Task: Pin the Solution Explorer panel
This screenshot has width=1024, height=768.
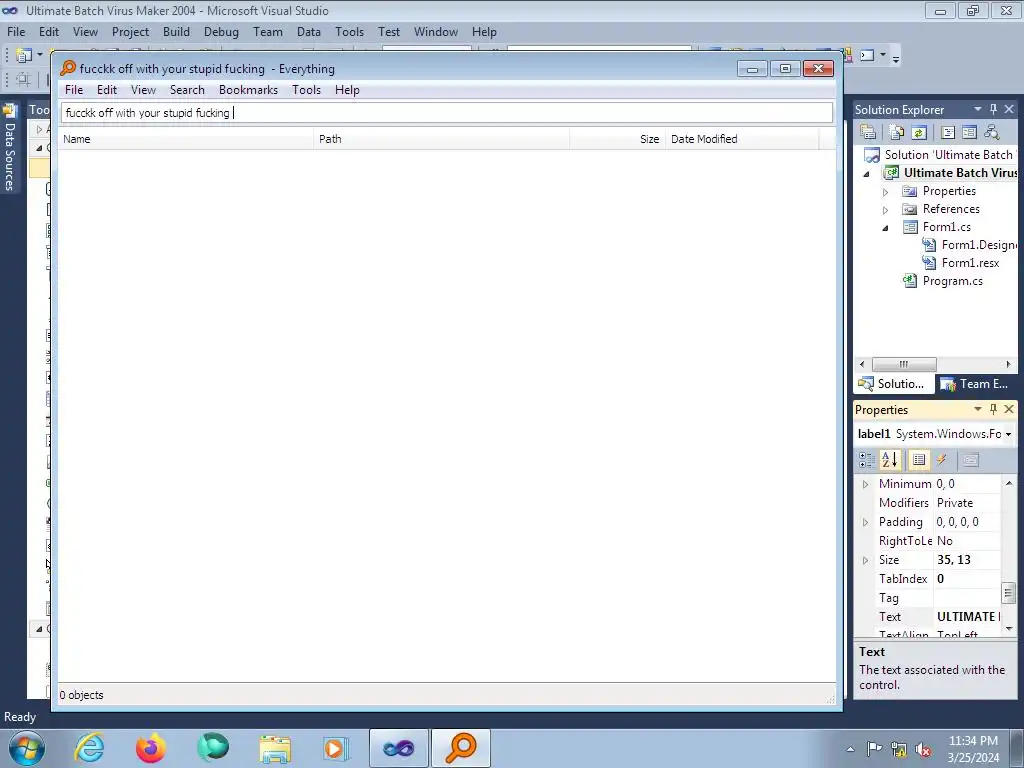Action: pyautogui.click(x=993, y=109)
